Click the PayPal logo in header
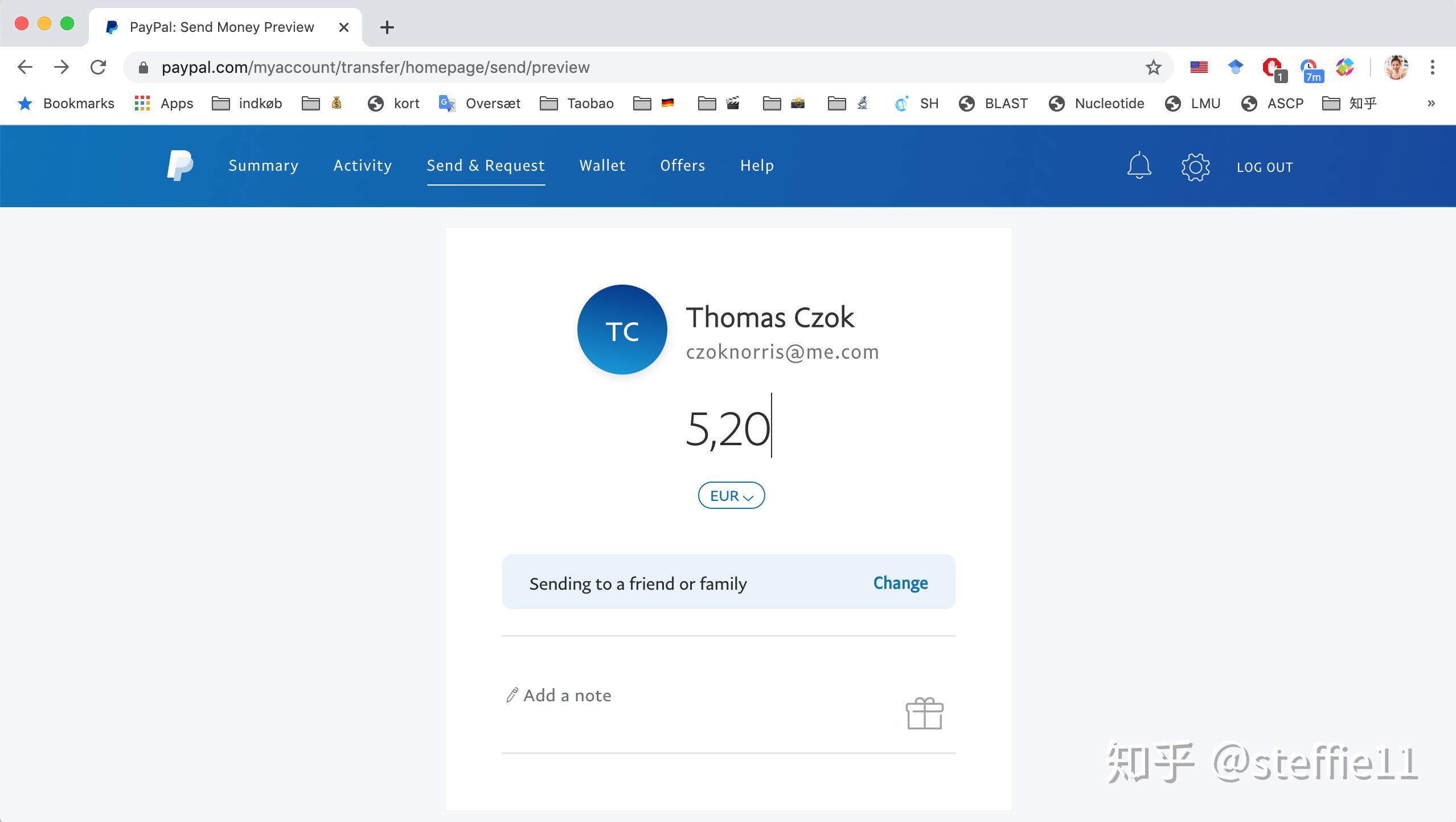The image size is (1456, 822). pyautogui.click(x=180, y=166)
